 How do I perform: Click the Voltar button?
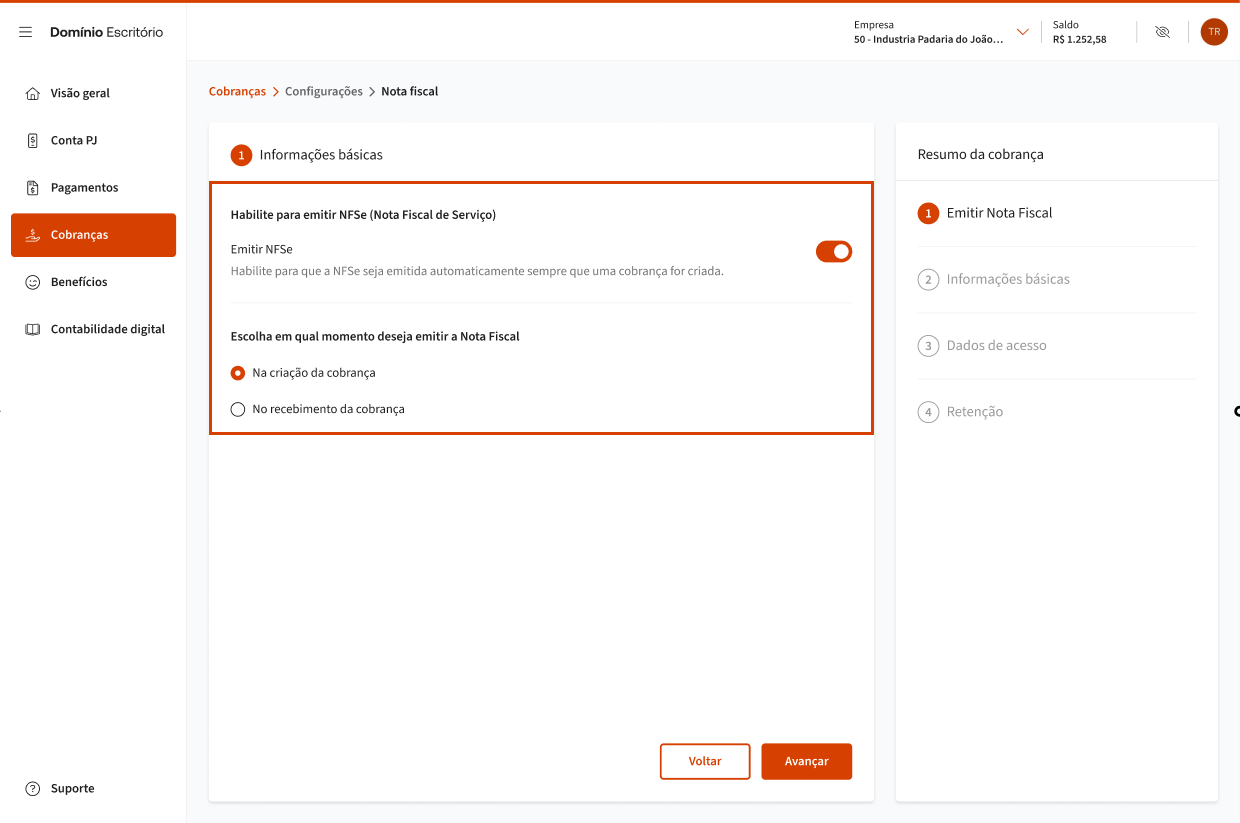[704, 761]
